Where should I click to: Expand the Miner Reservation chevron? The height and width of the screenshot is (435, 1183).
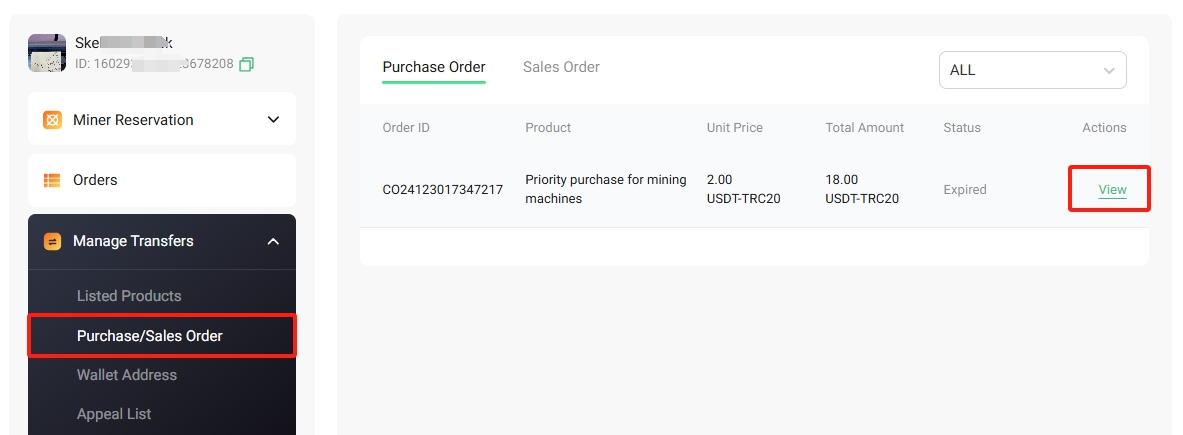(x=274, y=120)
